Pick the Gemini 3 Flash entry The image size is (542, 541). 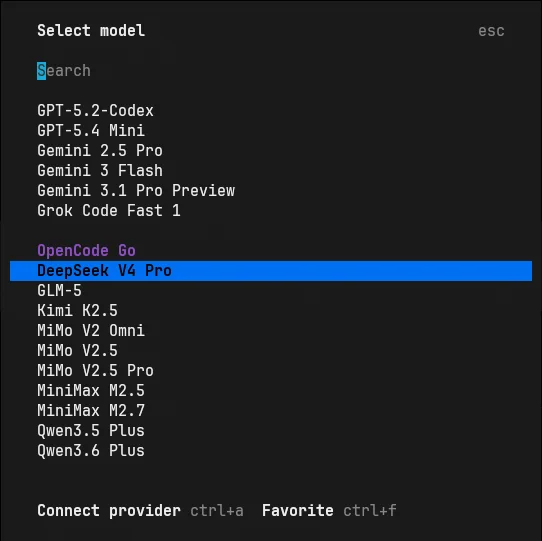click(271, 171)
